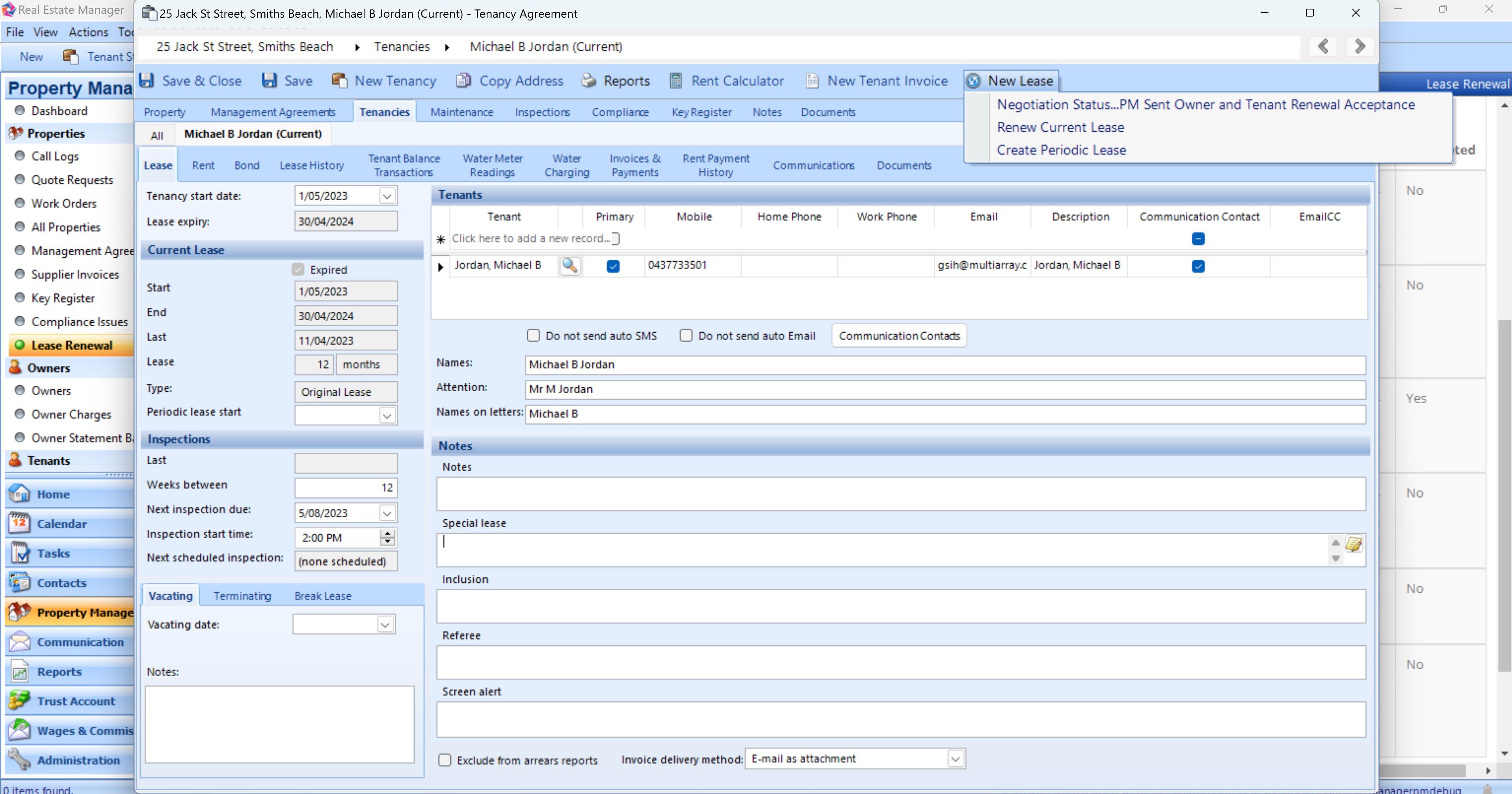Click the magnifier icon beside Jordan, Michael B
This screenshot has width=1512, height=794.
[x=569, y=265]
